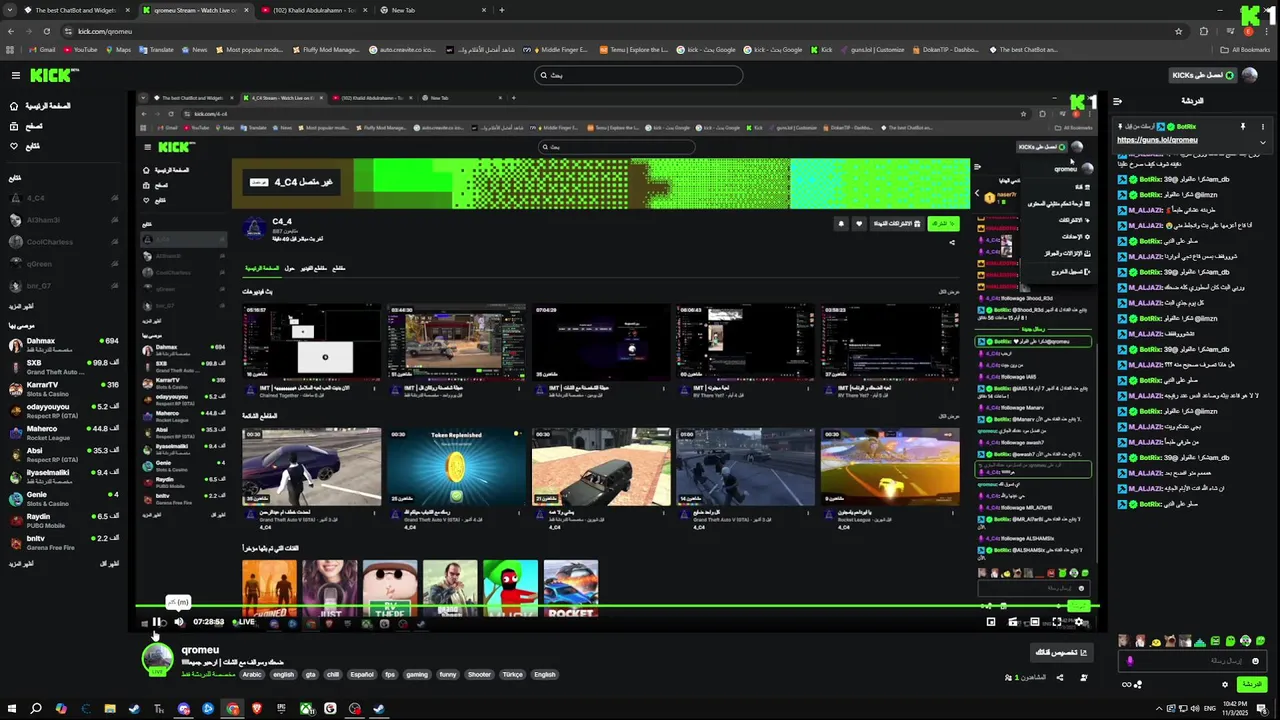Switch to the New Tab browser tab
This screenshot has height=720, width=1280.
pyautogui.click(x=434, y=10)
